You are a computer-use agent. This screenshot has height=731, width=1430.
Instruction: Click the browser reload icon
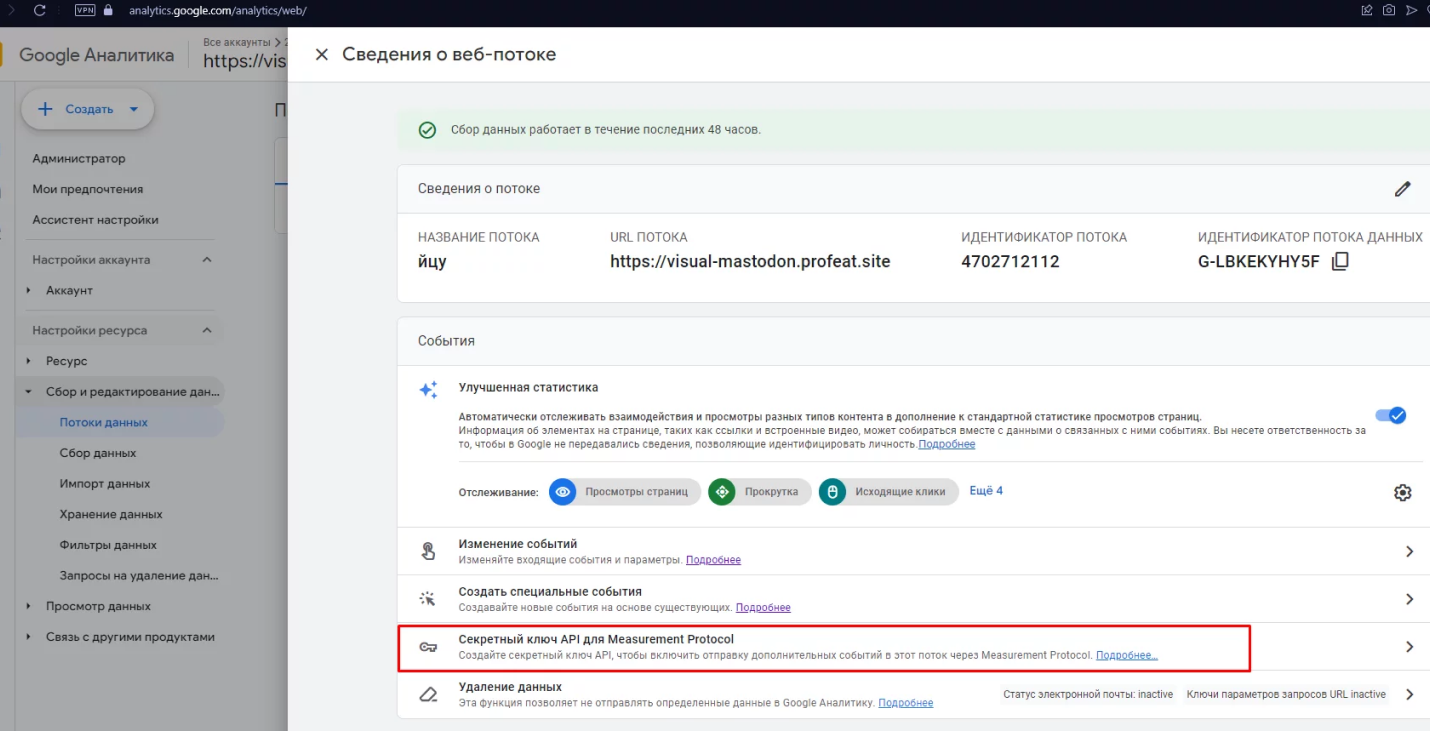click(x=40, y=11)
